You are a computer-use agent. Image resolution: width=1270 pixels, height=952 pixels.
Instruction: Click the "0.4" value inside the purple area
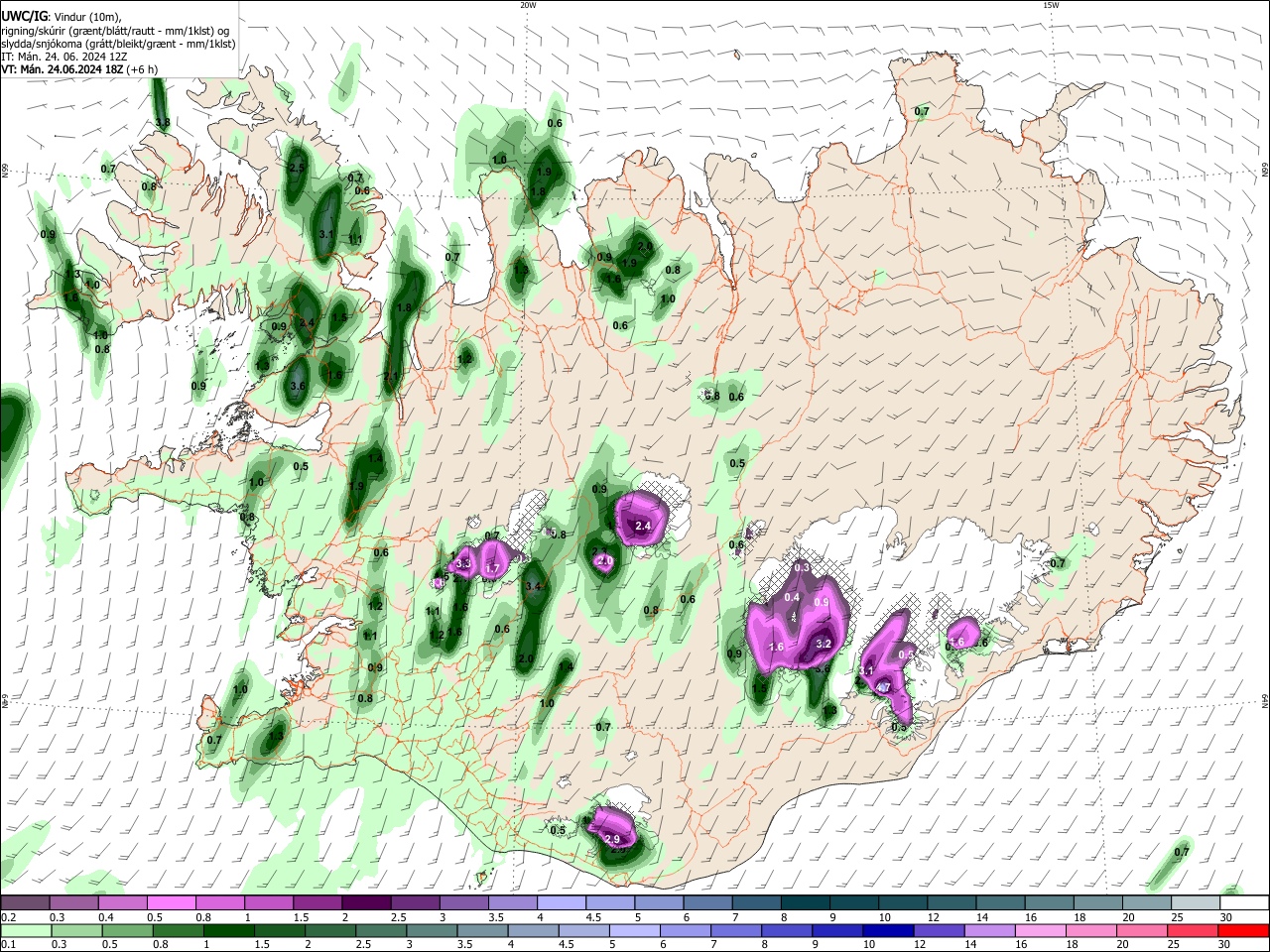792,598
